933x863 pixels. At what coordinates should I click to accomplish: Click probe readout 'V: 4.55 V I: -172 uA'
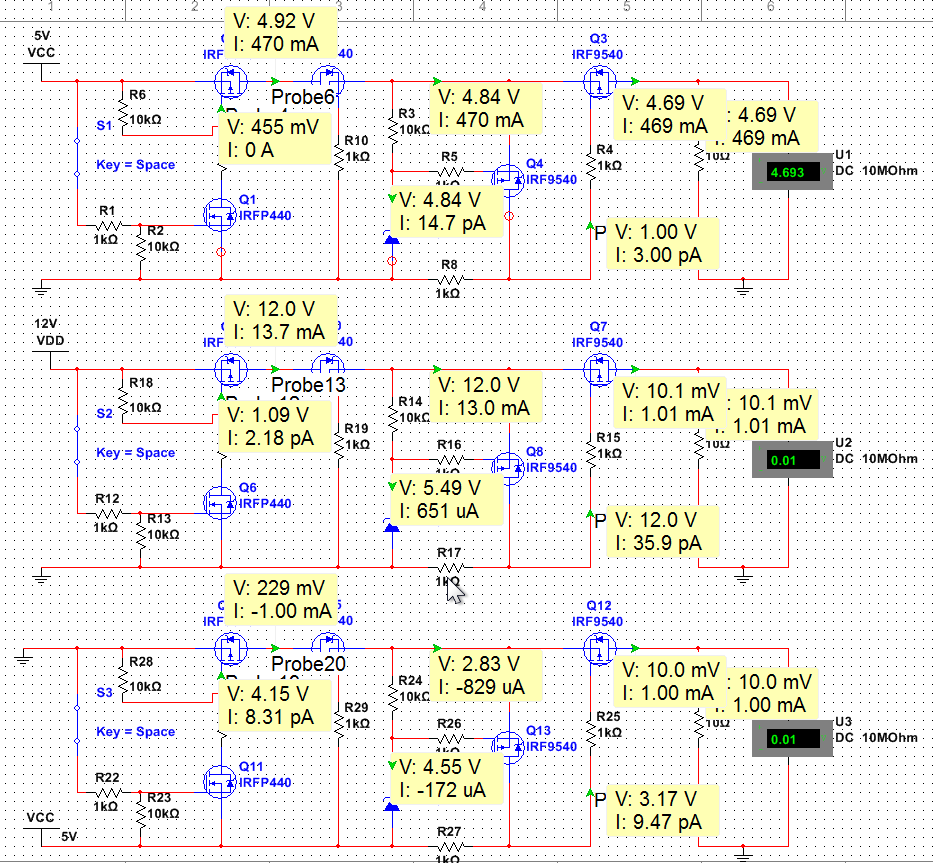[x=447, y=778]
